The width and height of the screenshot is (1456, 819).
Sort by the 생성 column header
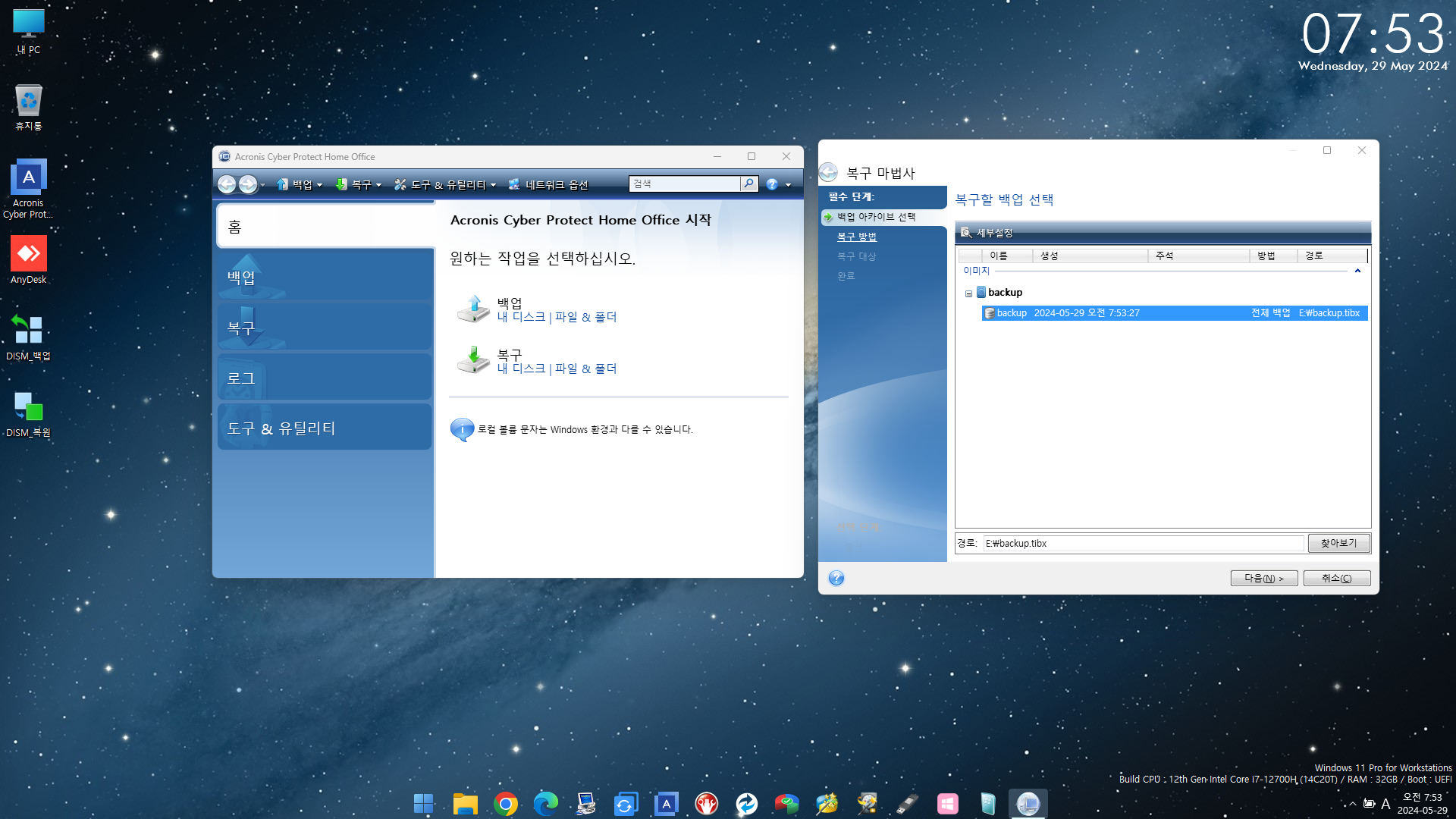click(x=1090, y=256)
